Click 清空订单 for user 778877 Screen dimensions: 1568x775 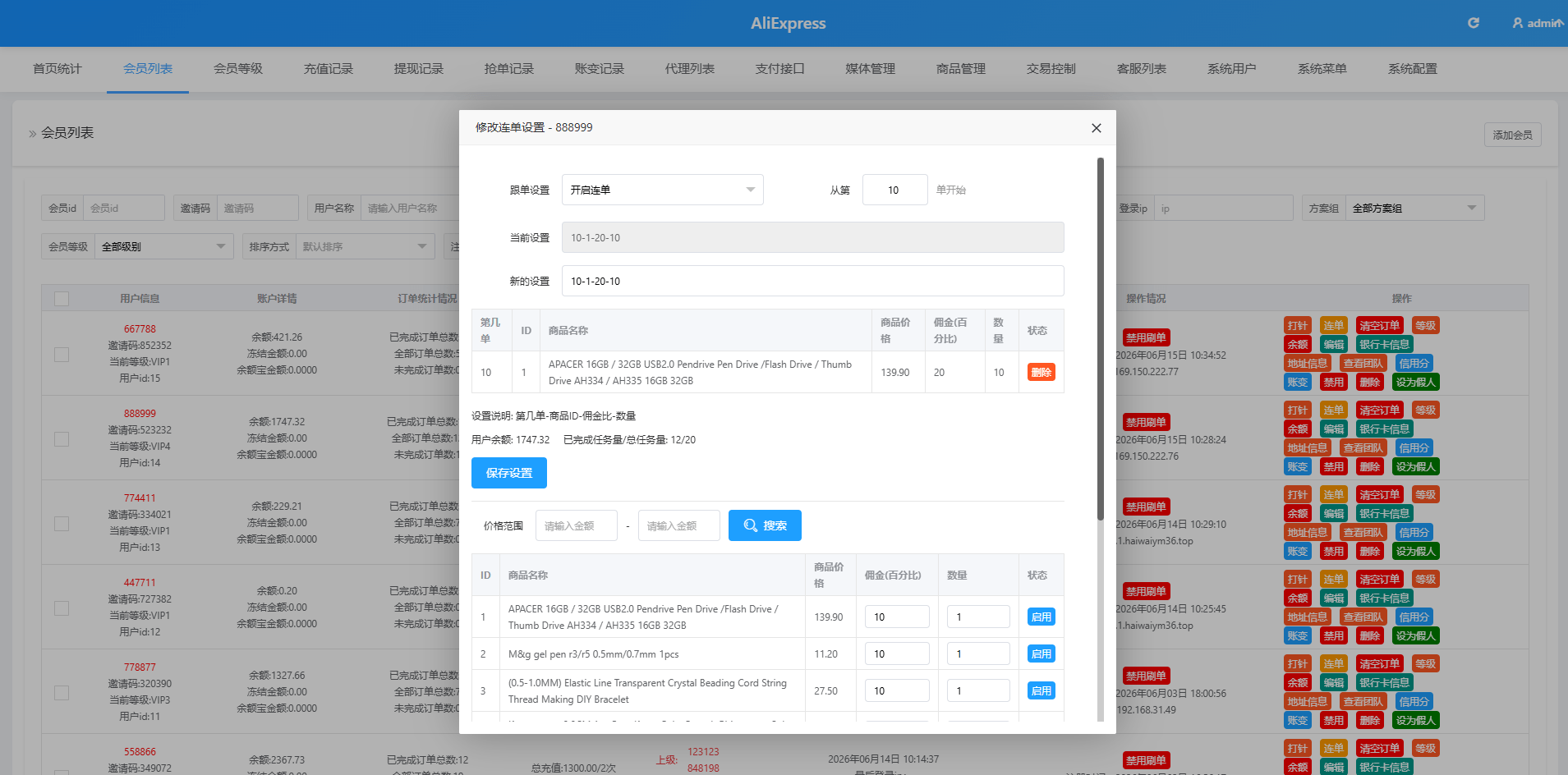click(1380, 664)
